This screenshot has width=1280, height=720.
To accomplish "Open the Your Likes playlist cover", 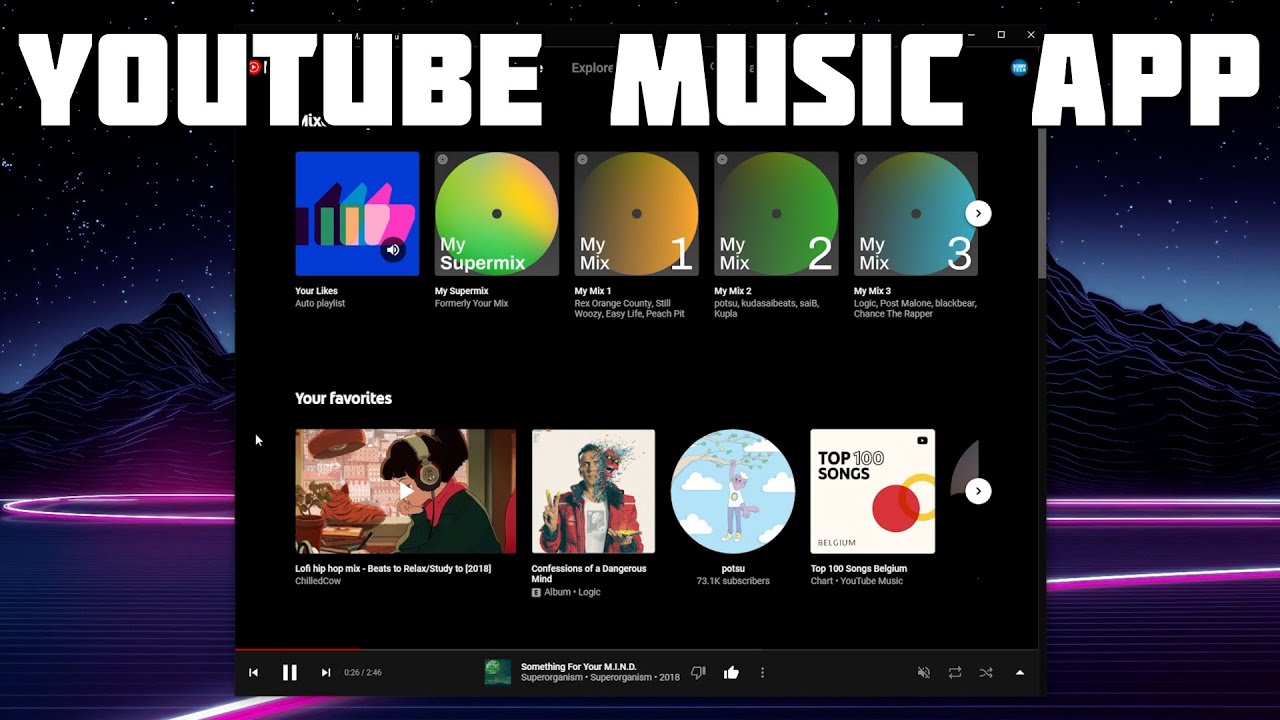I will (357, 214).
